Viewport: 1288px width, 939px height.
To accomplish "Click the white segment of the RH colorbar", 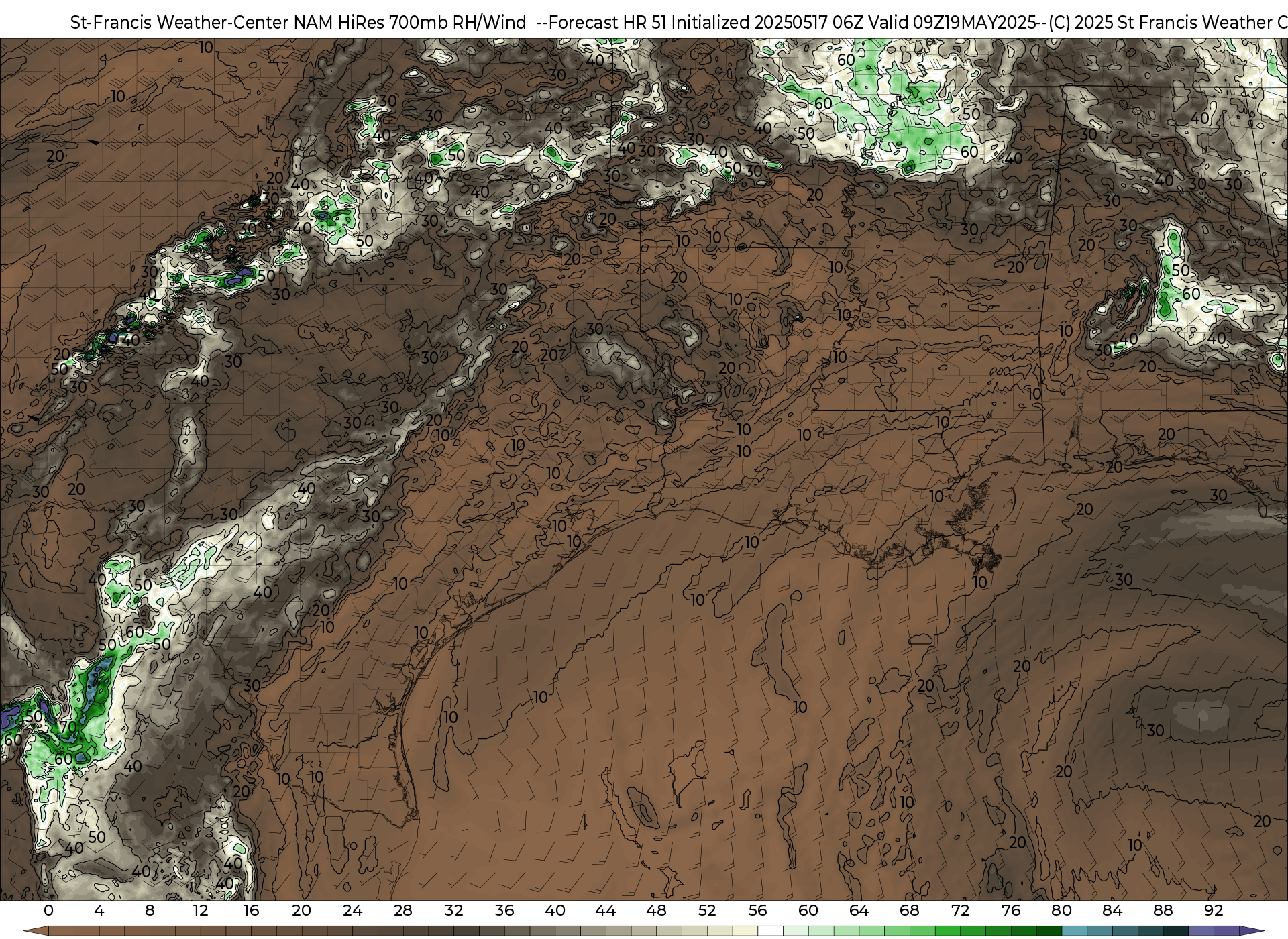I will (x=771, y=931).
